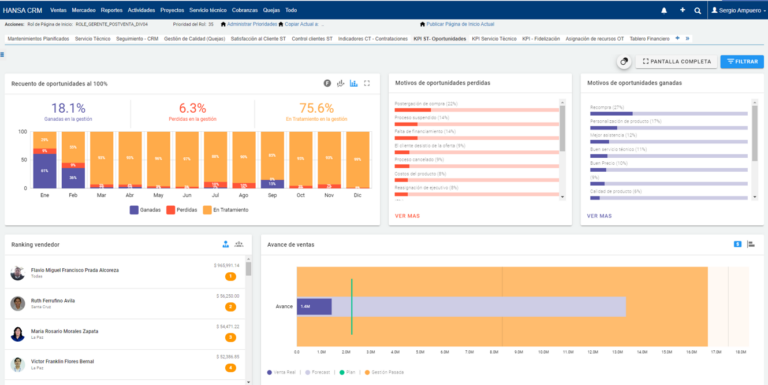Click the PANTALLA COMPLETA button
The width and height of the screenshot is (768, 385).
click(x=676, y=62)
